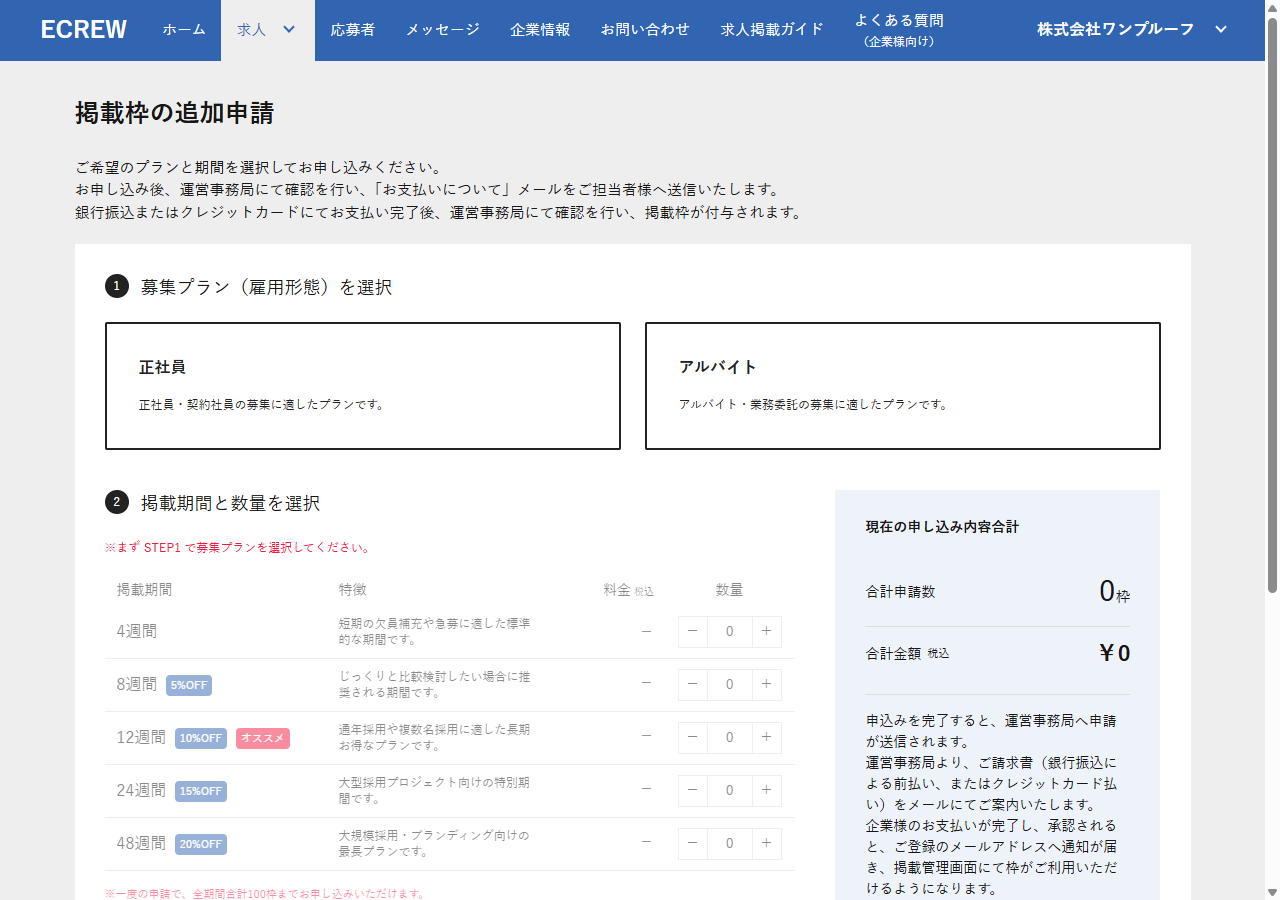Select the アルバイト plan card

click(903, 386)
